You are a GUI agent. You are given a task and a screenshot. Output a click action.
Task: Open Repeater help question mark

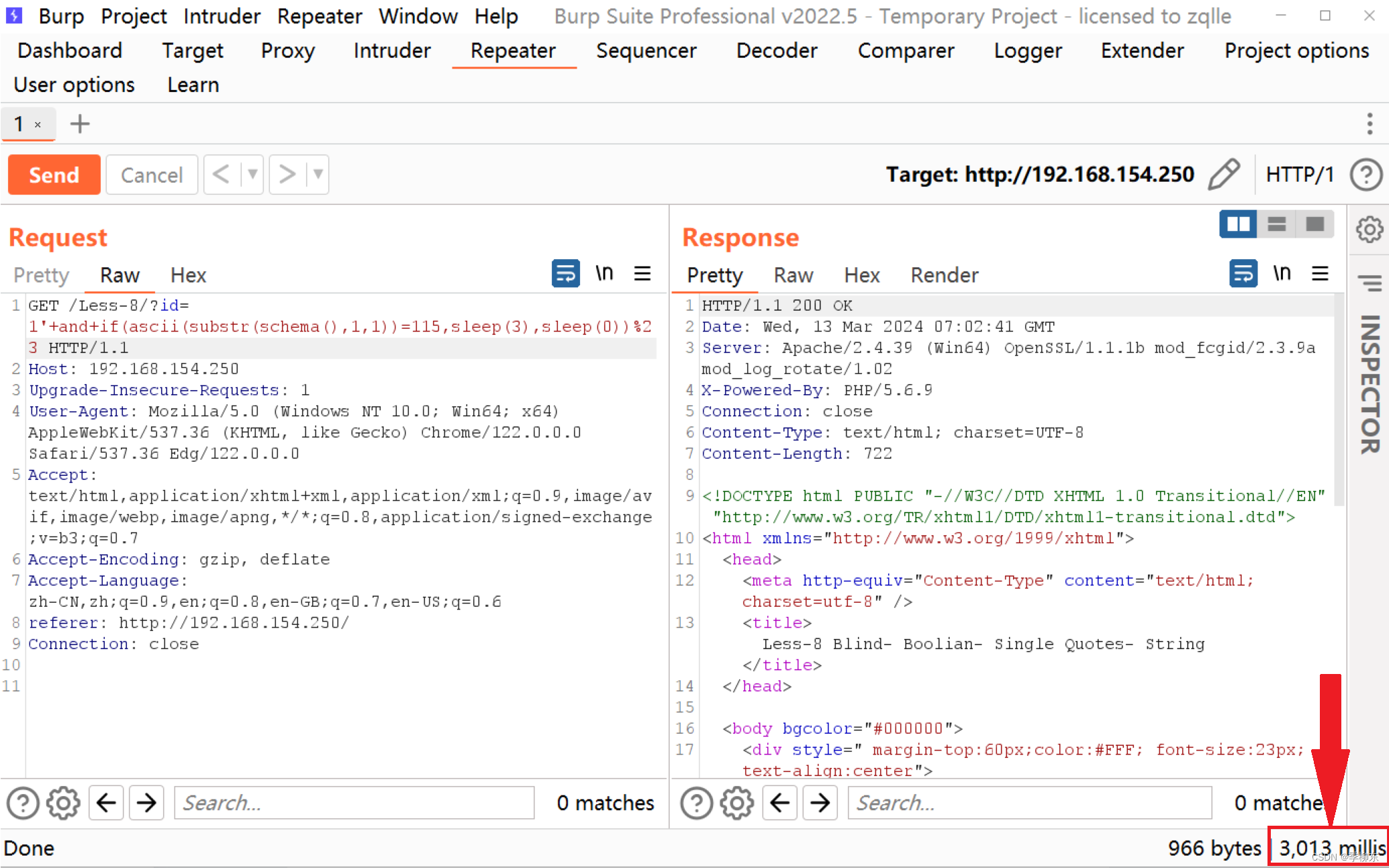coord(1367,175)
